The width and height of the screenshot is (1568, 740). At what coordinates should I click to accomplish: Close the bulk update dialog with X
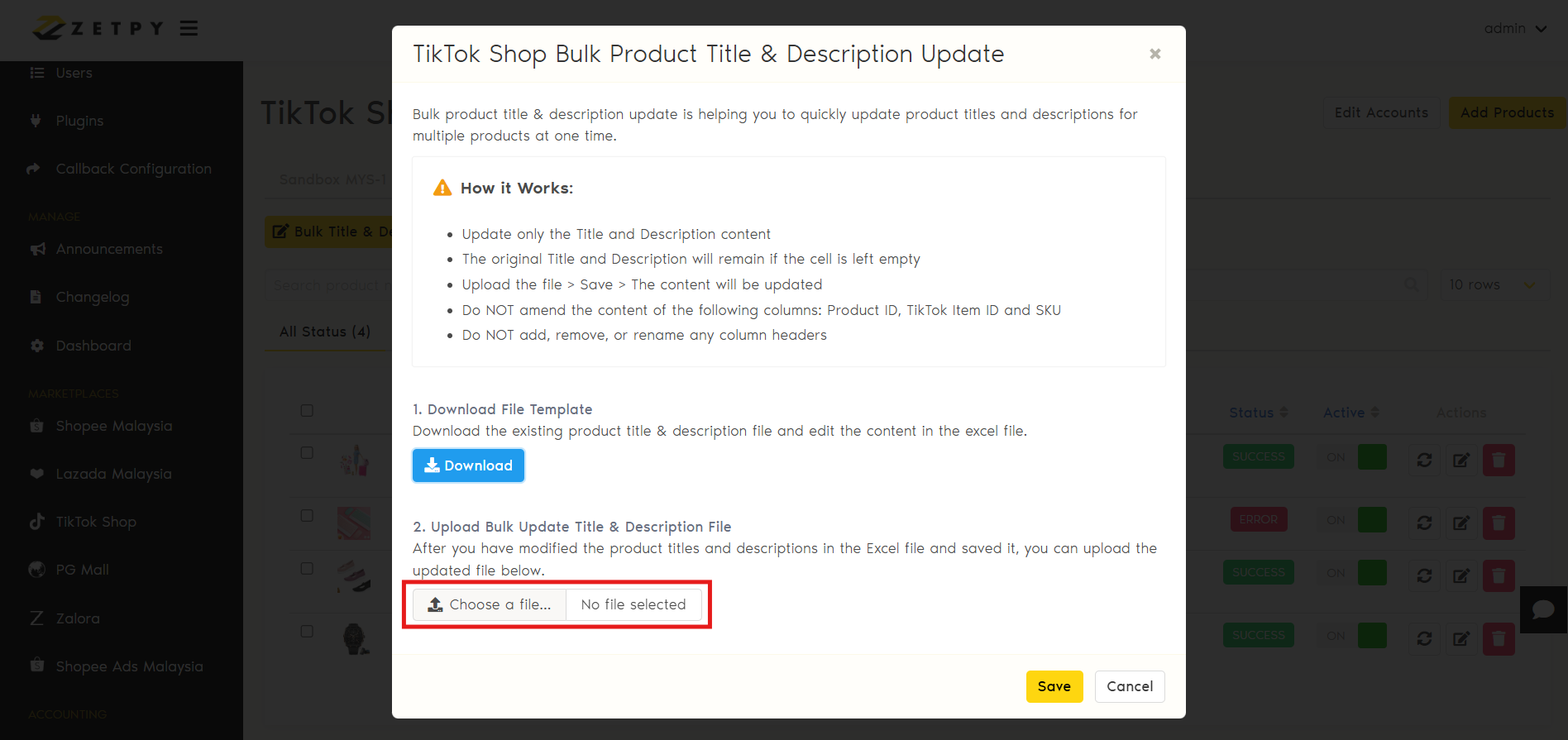coord(1154,55)
